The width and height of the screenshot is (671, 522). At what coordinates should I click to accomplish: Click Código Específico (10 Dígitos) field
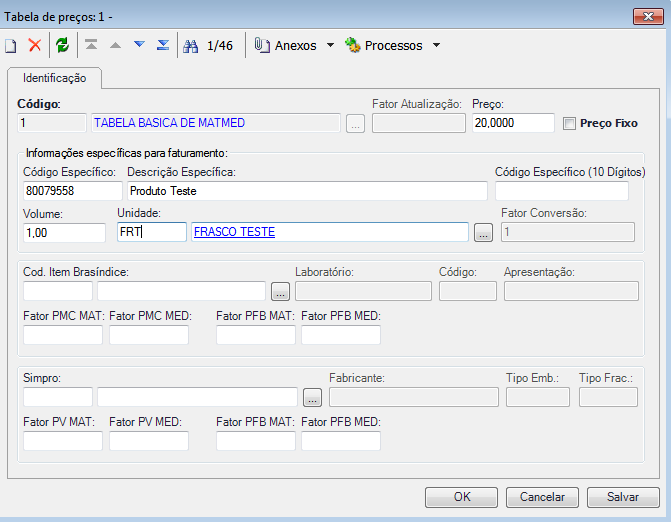click(562, 191)
